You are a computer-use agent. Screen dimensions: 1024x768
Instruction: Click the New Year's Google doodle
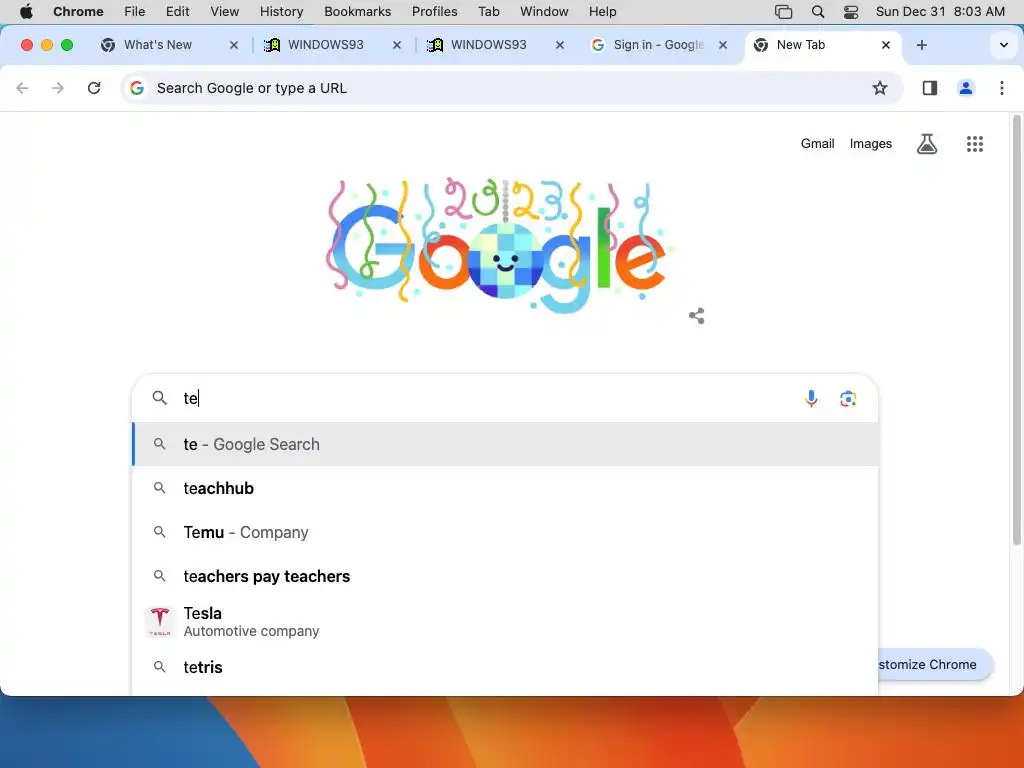tap(500, 245)
